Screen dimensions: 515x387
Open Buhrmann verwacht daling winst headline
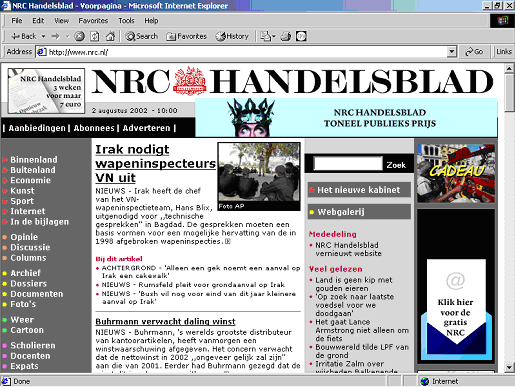pyautogui.click(x=165, y=322)
